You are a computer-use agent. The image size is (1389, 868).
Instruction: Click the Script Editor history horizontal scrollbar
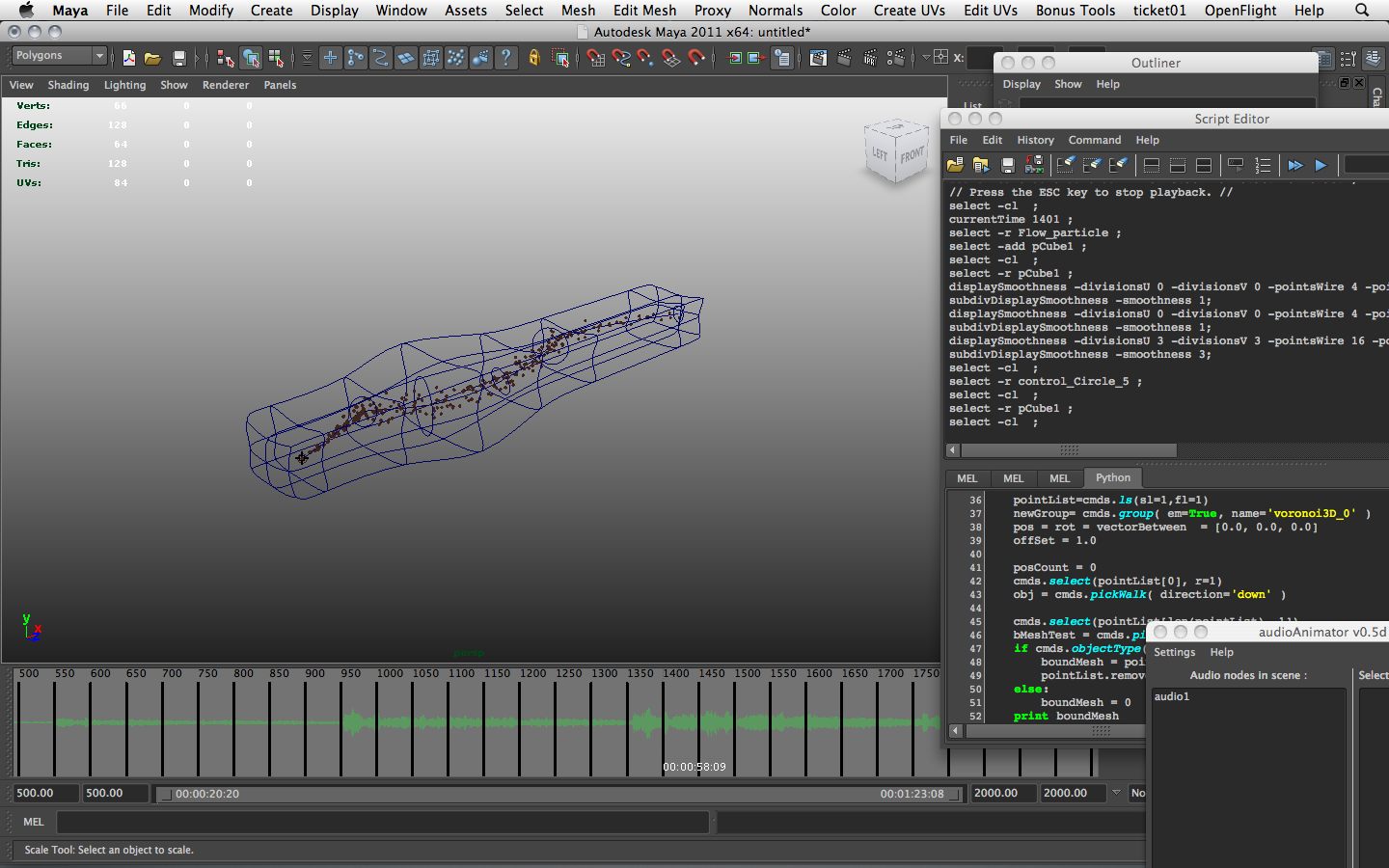(1068, 450)
